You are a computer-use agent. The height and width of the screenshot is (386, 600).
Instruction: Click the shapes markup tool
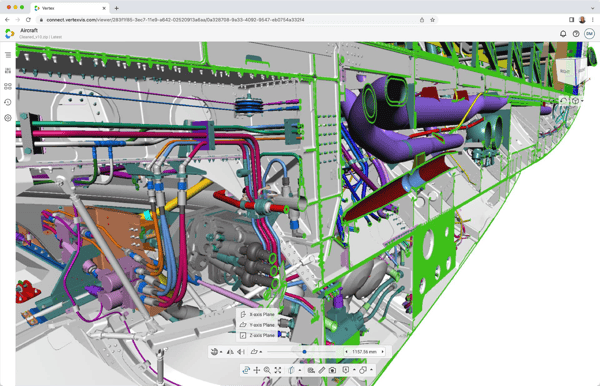coord(363,370)
